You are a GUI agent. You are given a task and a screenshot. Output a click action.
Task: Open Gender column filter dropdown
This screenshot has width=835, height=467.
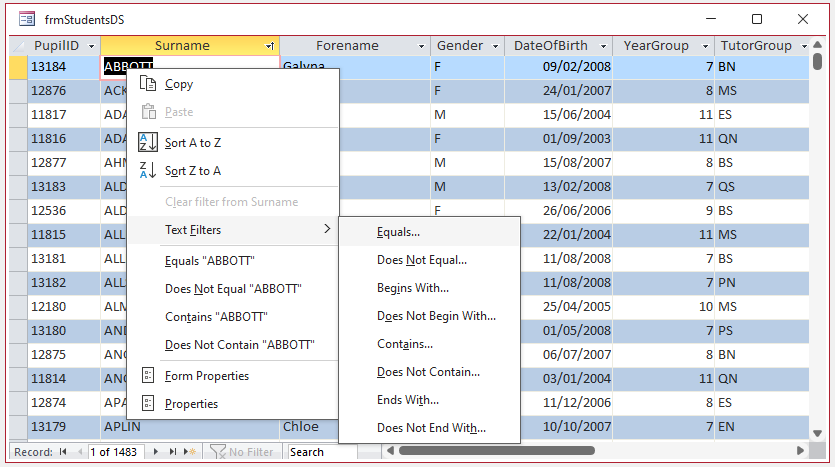pos(495,46)
